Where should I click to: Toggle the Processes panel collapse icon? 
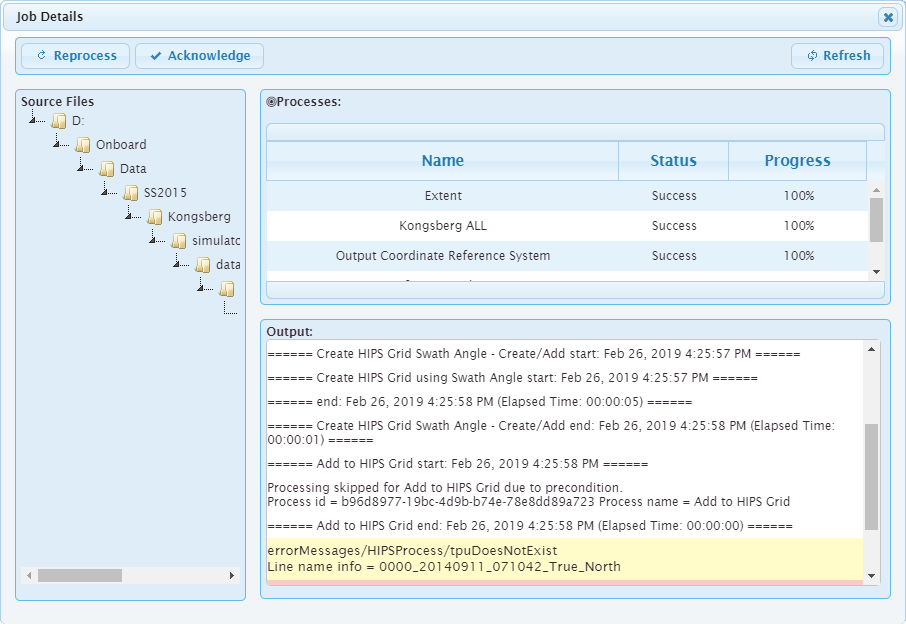271,102
